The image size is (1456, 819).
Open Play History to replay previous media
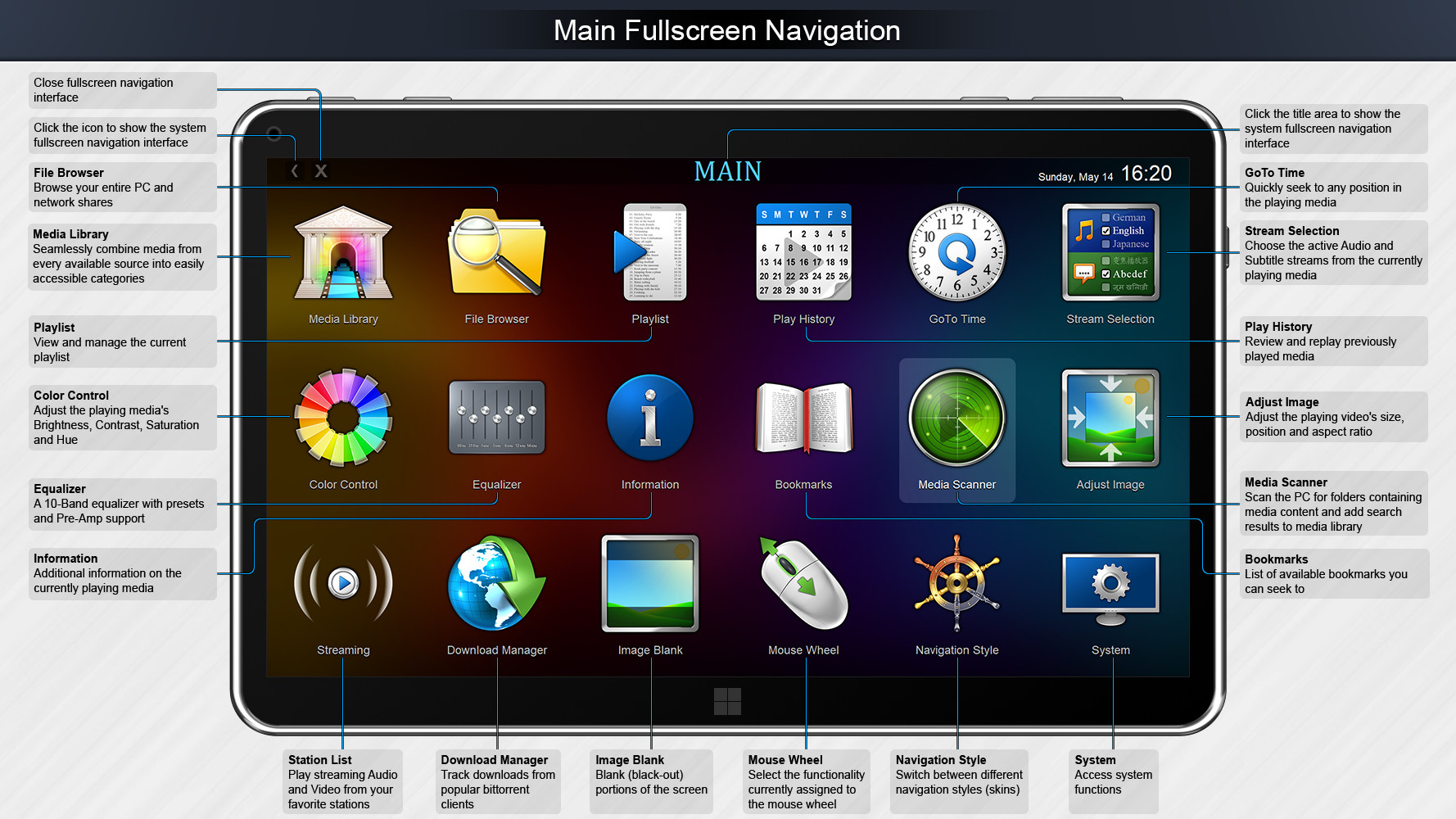[x=803, y=252]
